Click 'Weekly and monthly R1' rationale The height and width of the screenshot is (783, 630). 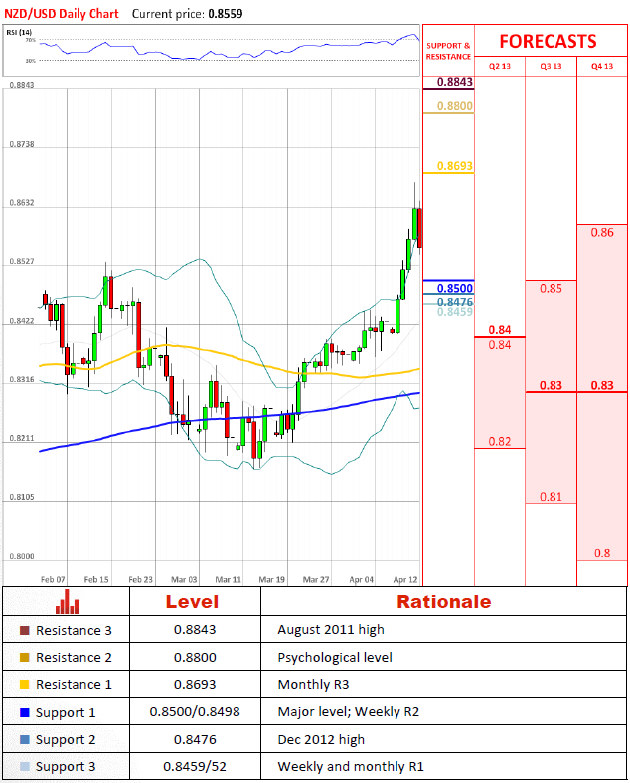pos(350,767)
